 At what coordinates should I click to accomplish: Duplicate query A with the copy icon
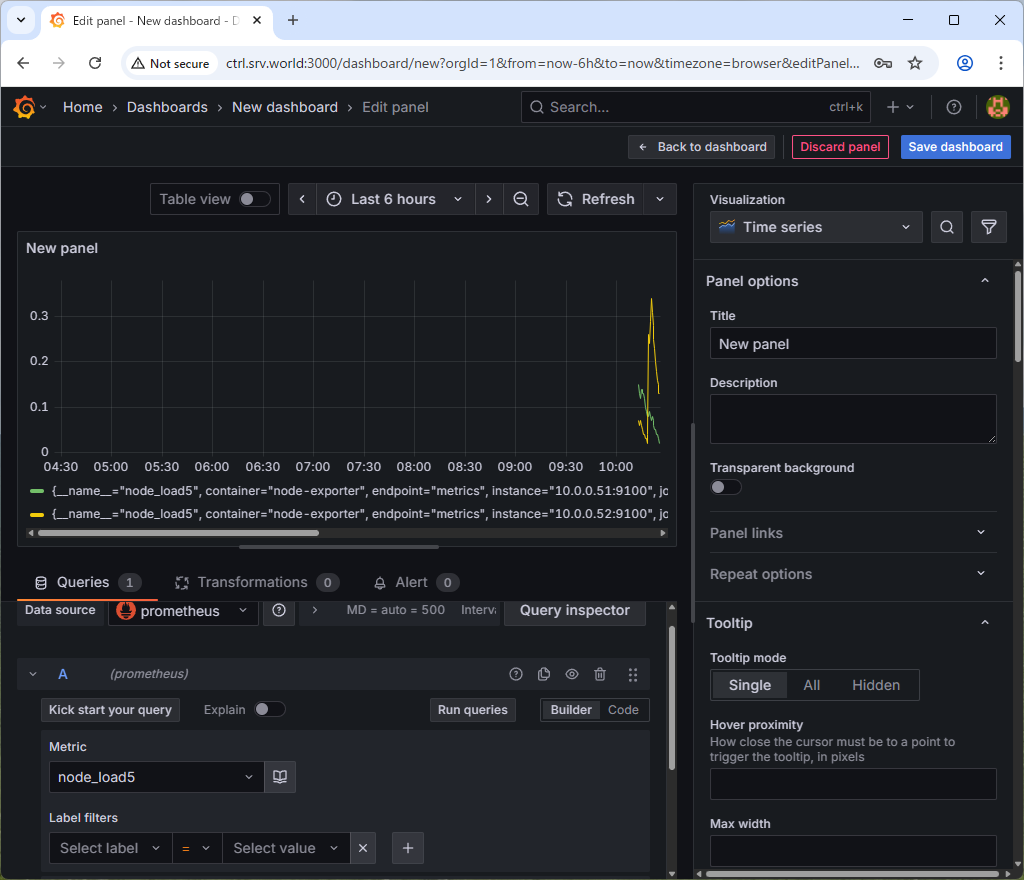544,675
